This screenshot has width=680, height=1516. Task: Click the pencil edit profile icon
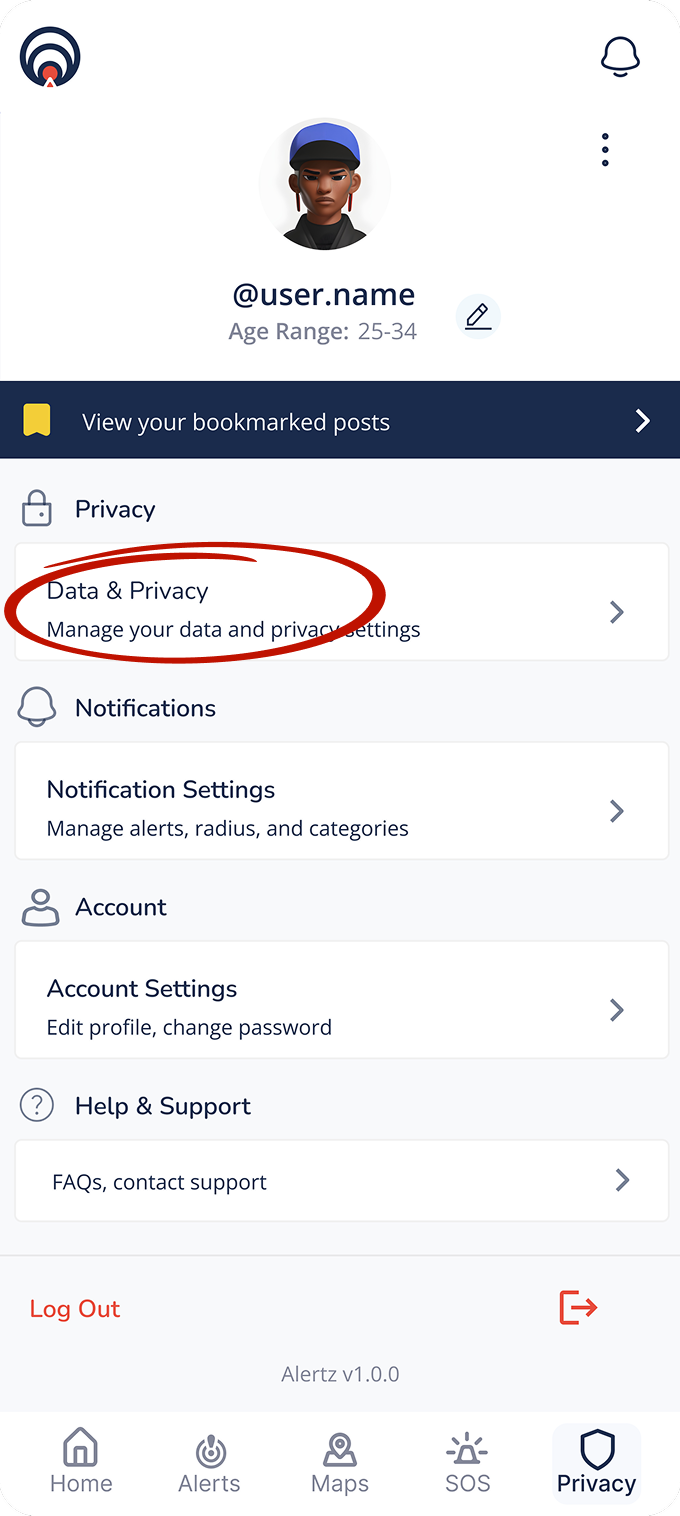click(x=478, y=317)
